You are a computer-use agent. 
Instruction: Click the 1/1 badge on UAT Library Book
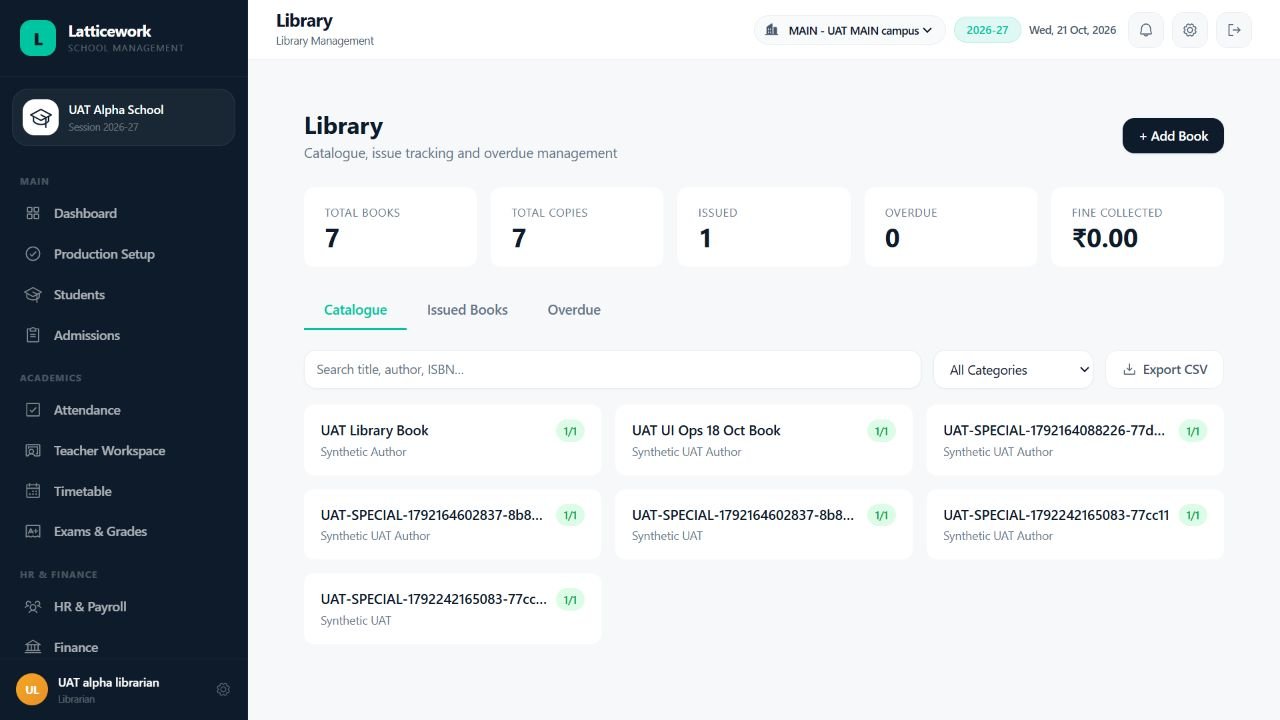pyautogui.click(x=570, y=431)
